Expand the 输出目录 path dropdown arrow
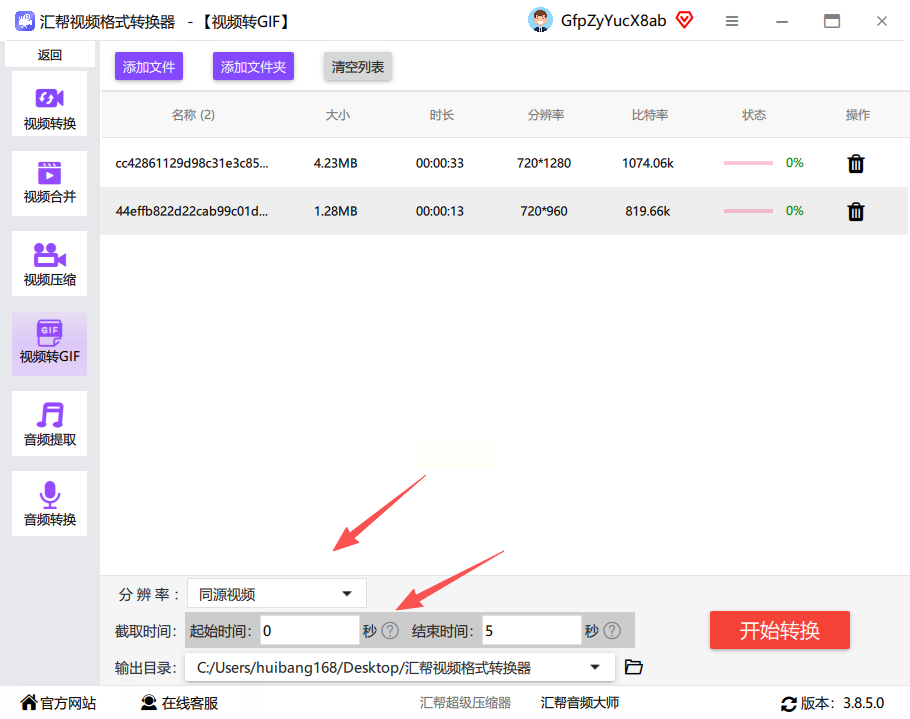Screen dimensions: 910x719 [x=595, y=667]
